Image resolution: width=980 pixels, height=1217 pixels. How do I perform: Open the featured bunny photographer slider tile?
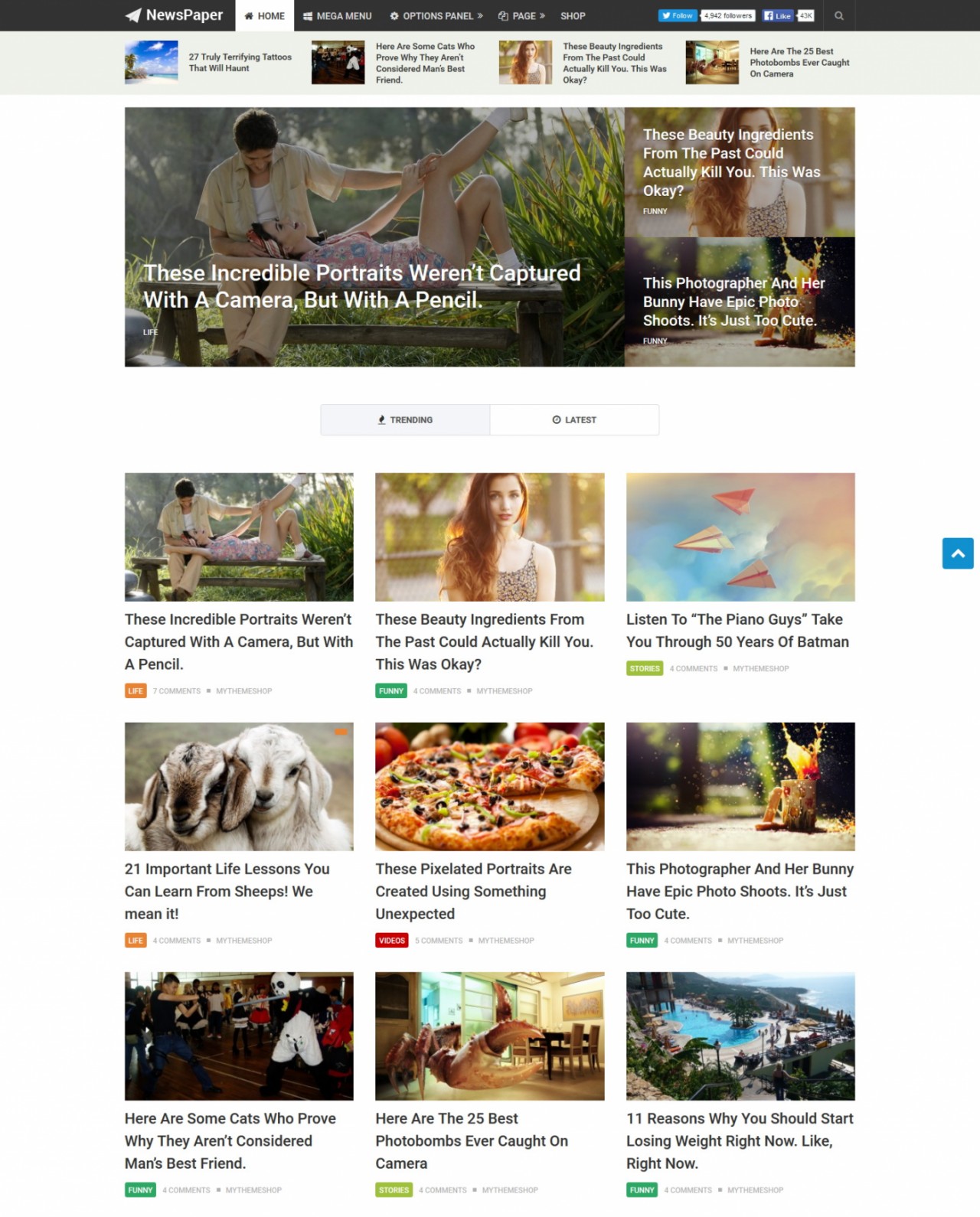740,302
